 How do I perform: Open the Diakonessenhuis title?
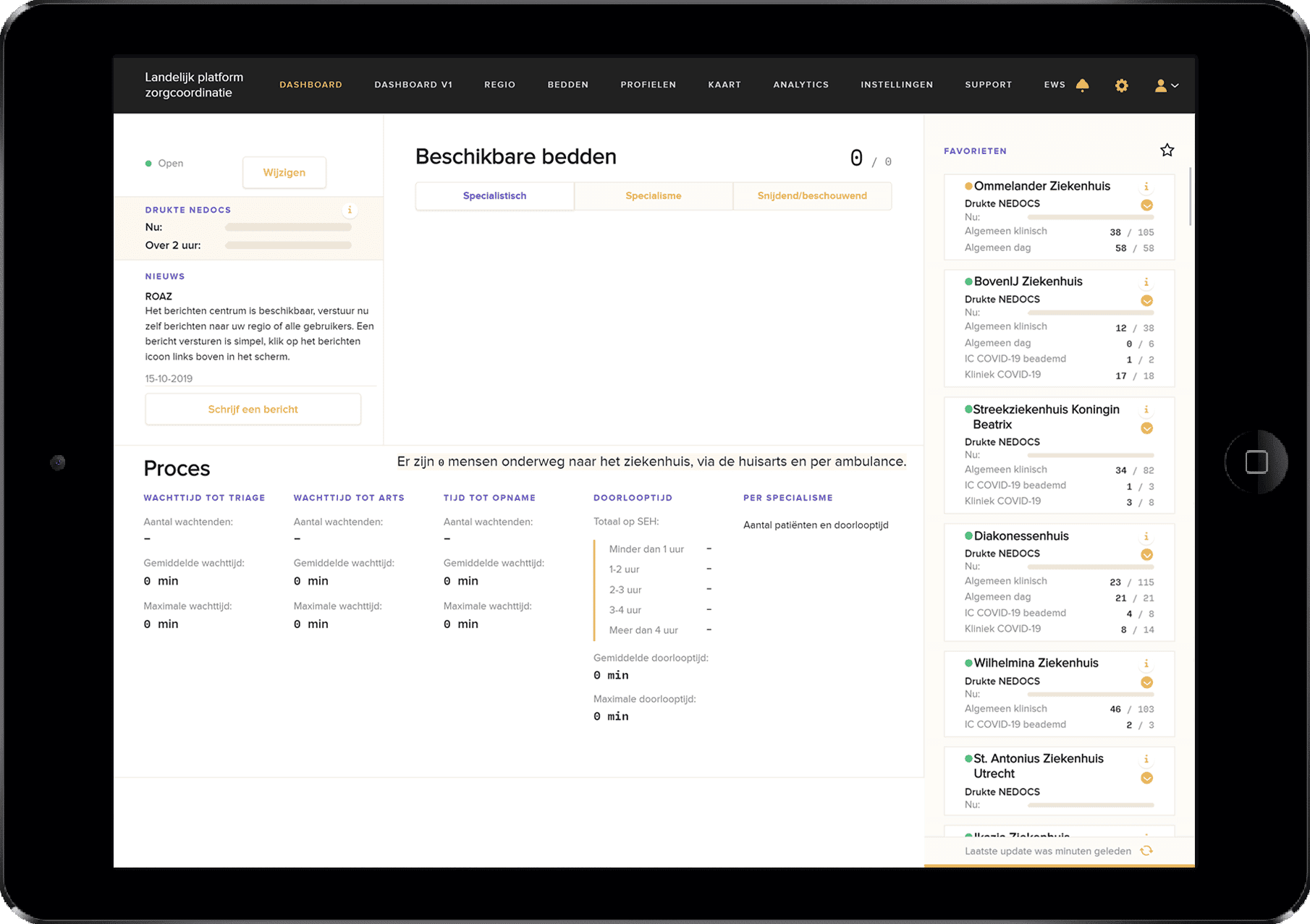coord(1021,536)
